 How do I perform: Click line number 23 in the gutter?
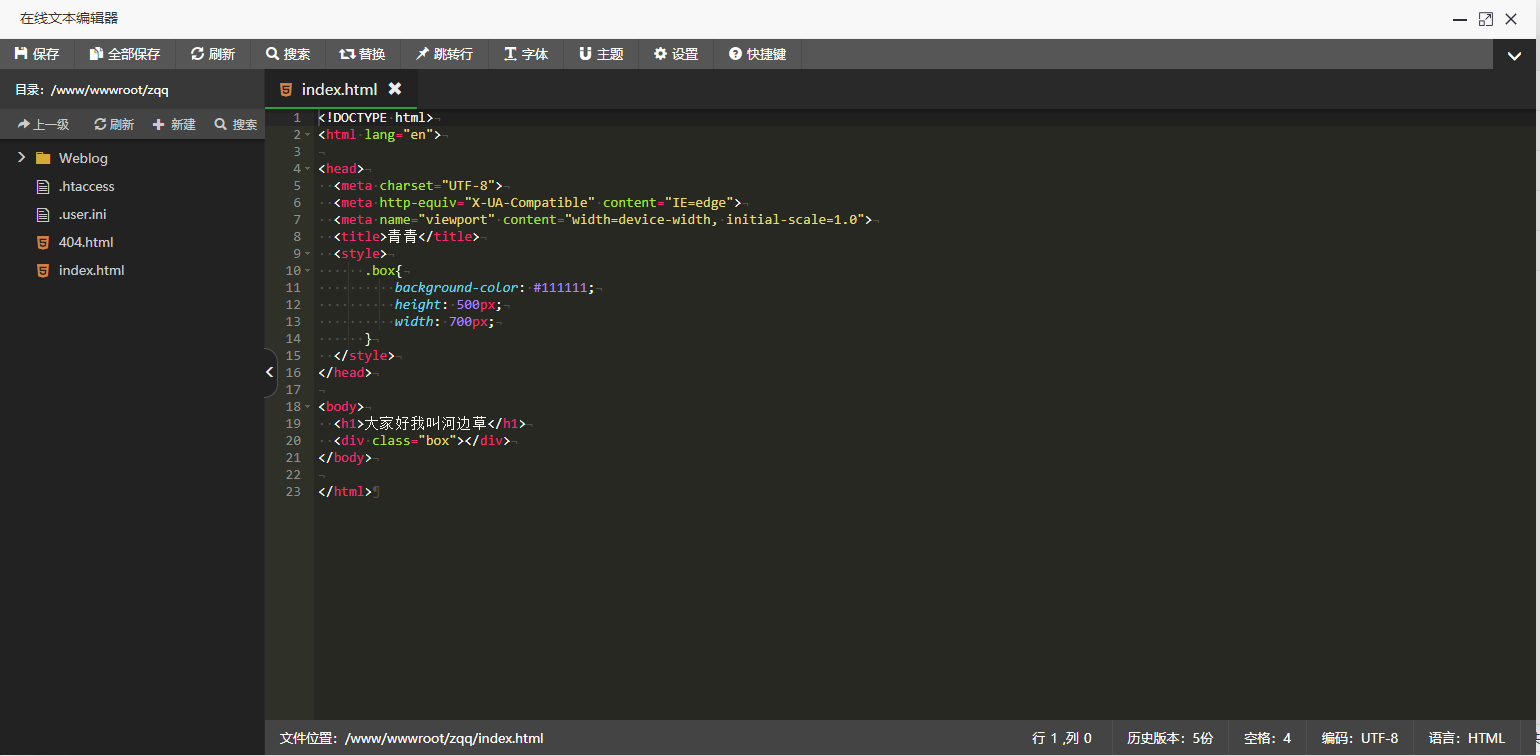pos(293,491)
